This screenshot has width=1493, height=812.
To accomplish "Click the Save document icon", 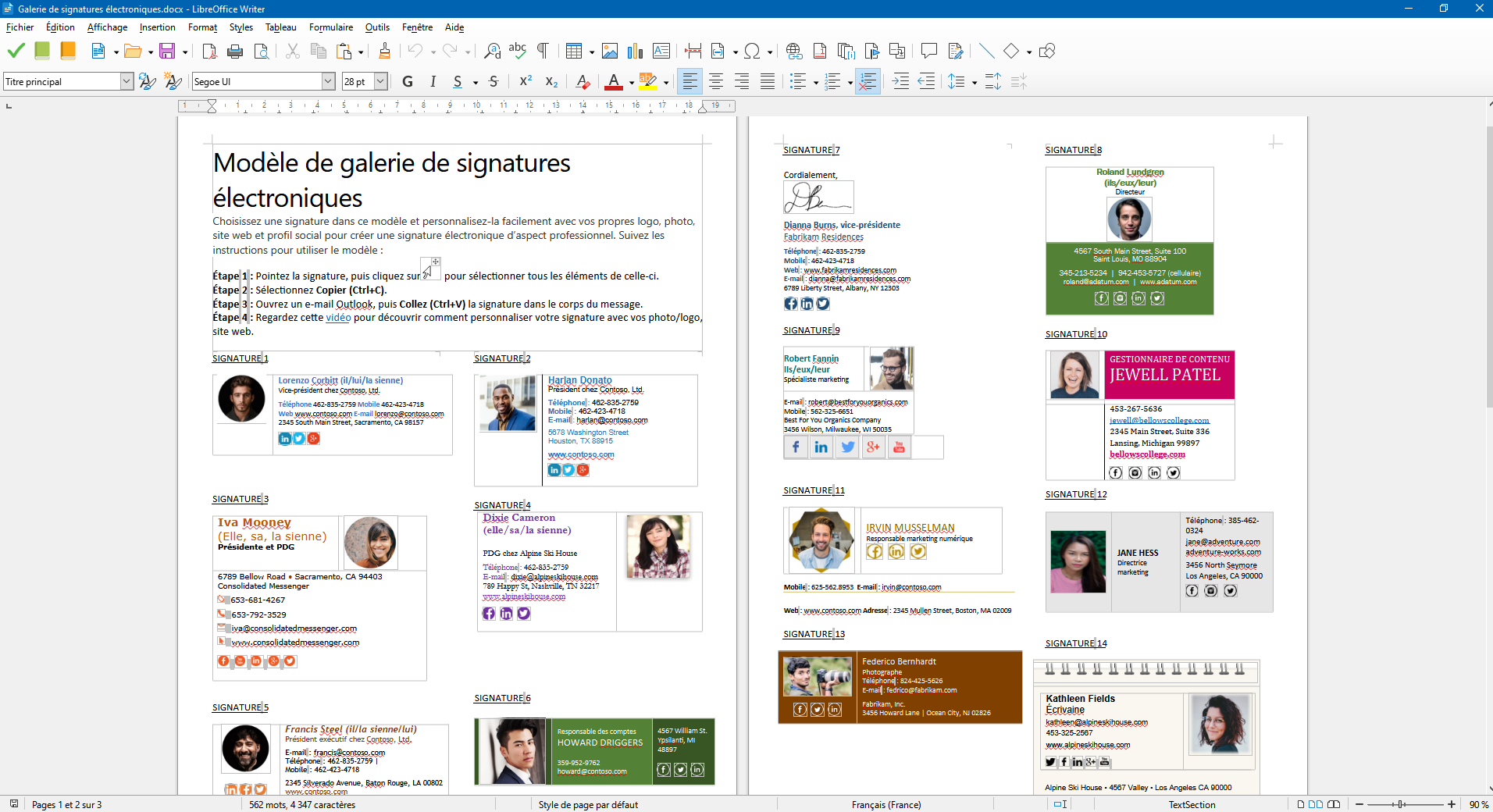I will [x=167, y=52].
